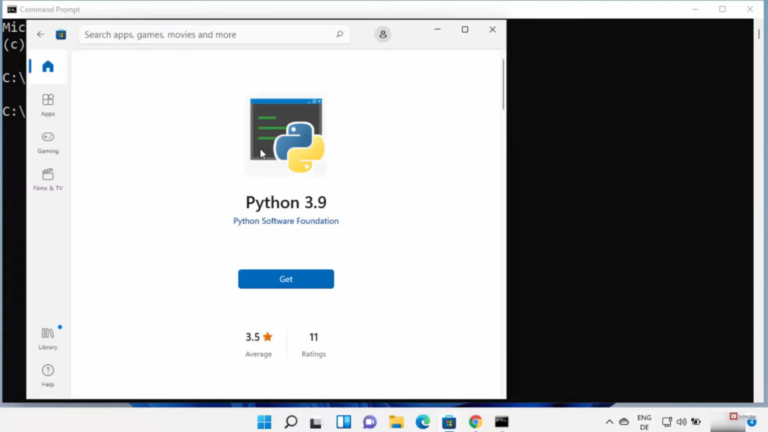Click the Microsoft Store logo icon
Screen dimensions: 768x432
click(61, 35)
